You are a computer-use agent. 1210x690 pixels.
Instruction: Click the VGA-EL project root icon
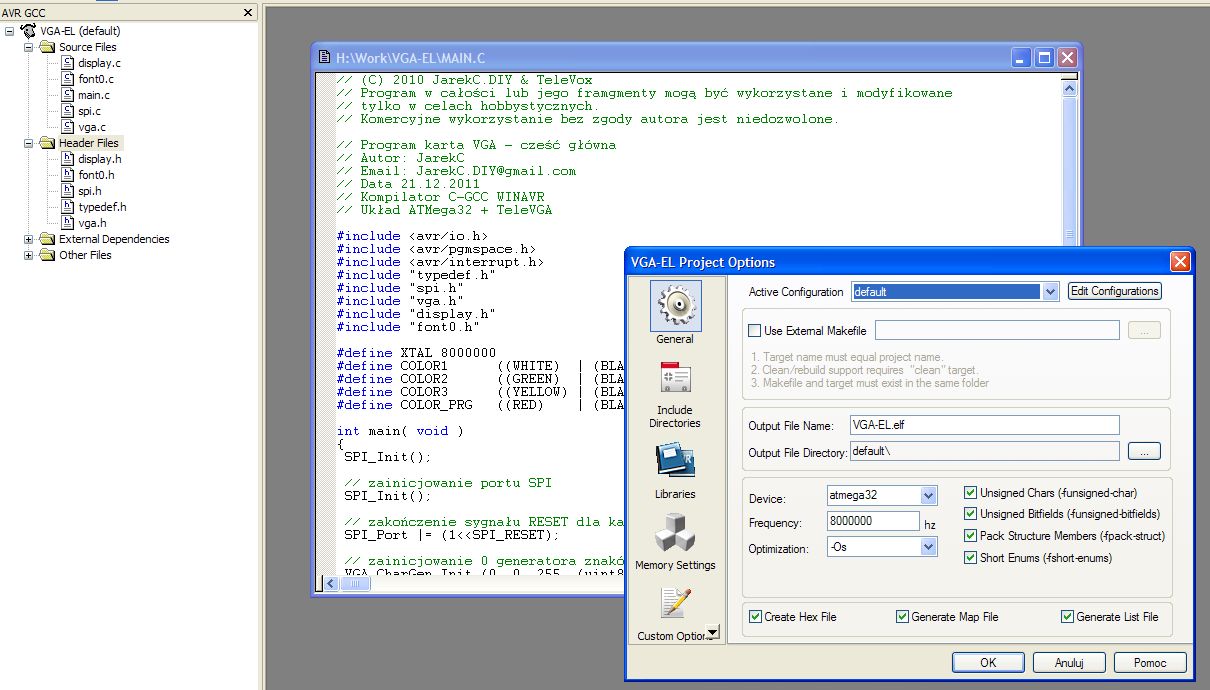pos(27,31)
